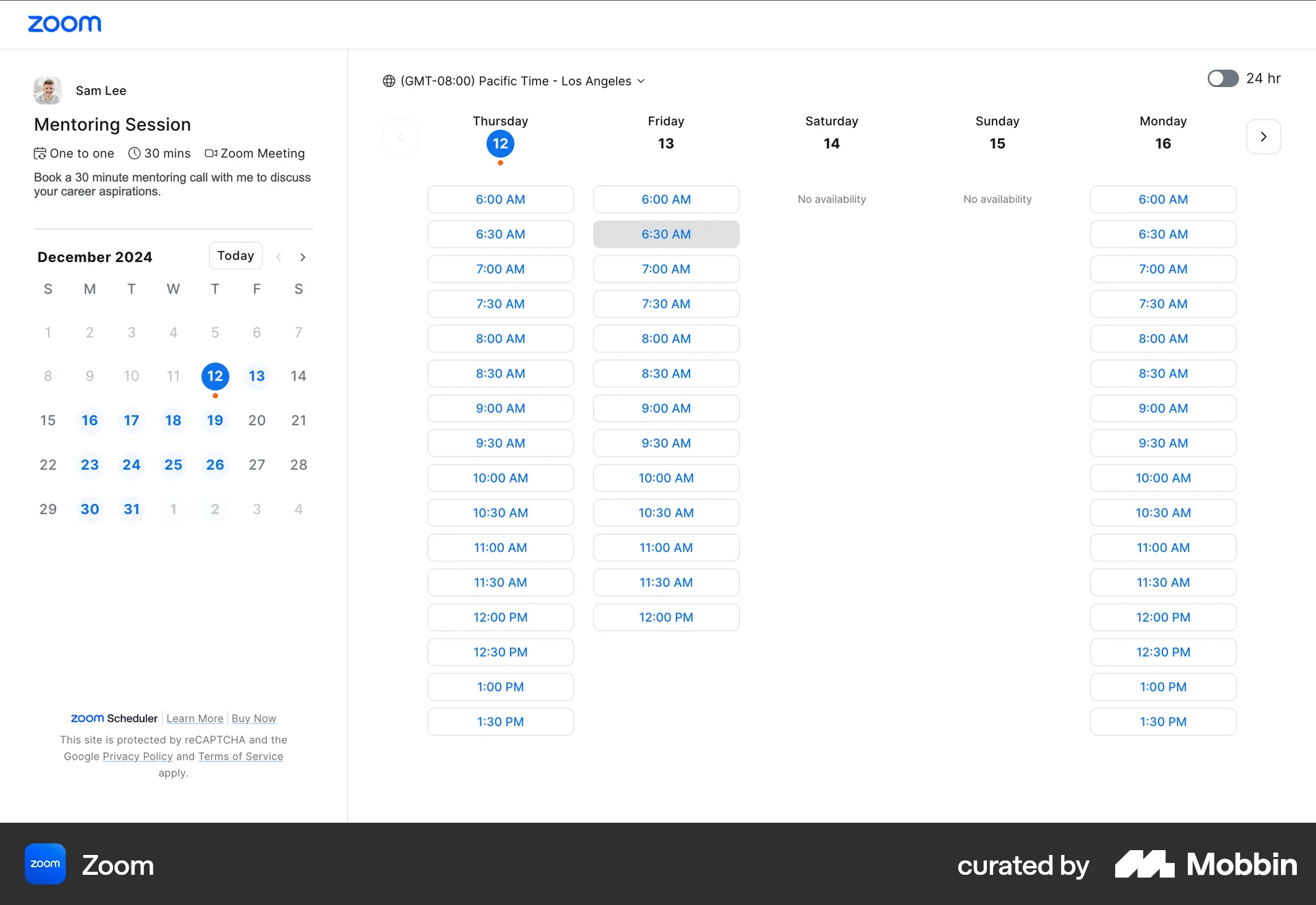Click the Zoom logo in the header
Viewport: 1316px width, 905px height.
coord(65,23)
